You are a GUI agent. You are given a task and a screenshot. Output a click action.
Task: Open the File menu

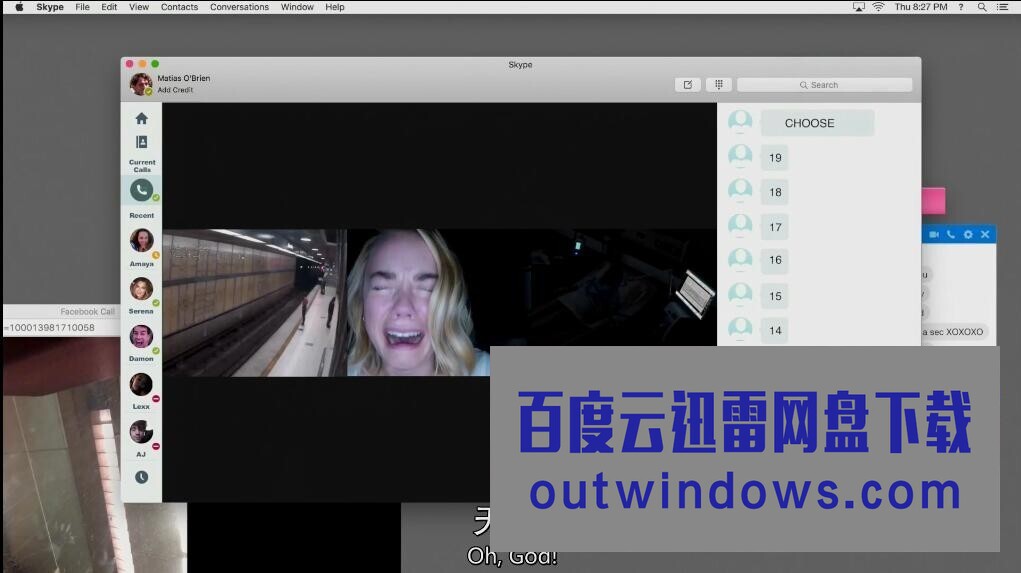(82, 7)
